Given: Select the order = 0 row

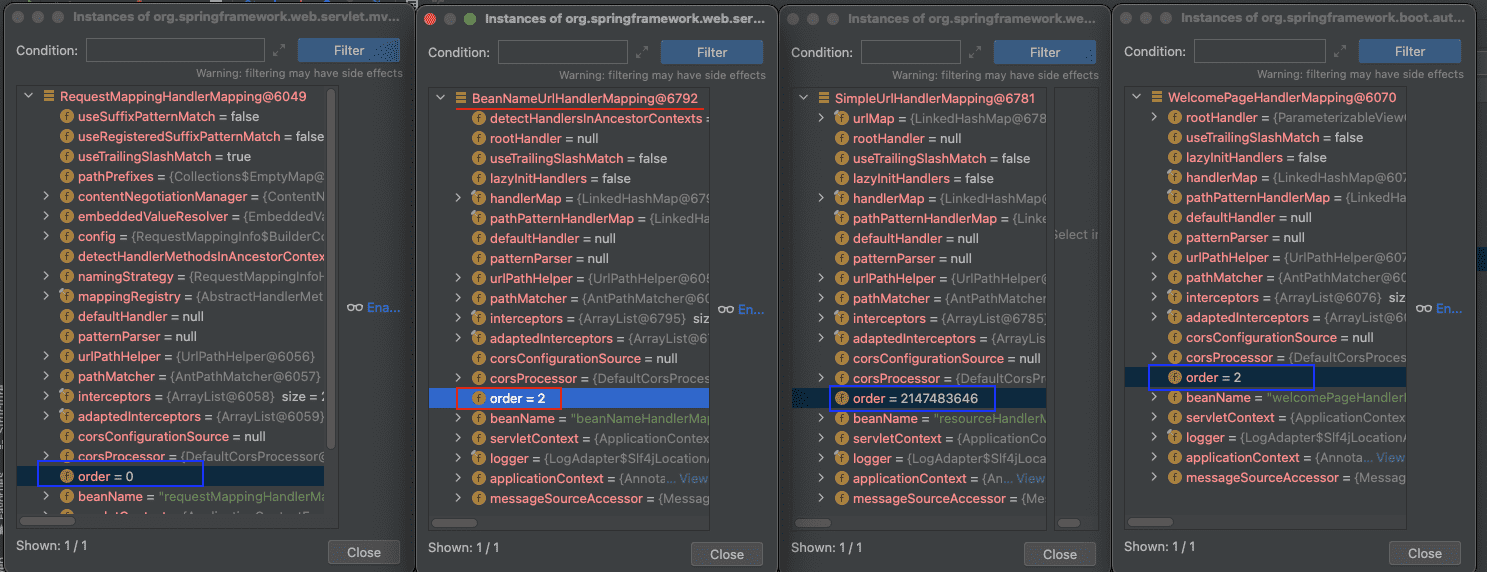Looking at the screenshot, I should click(x=172, y=476).
